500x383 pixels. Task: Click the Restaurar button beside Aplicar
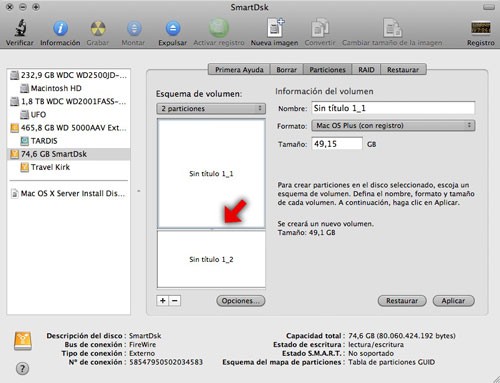(402, 301)
